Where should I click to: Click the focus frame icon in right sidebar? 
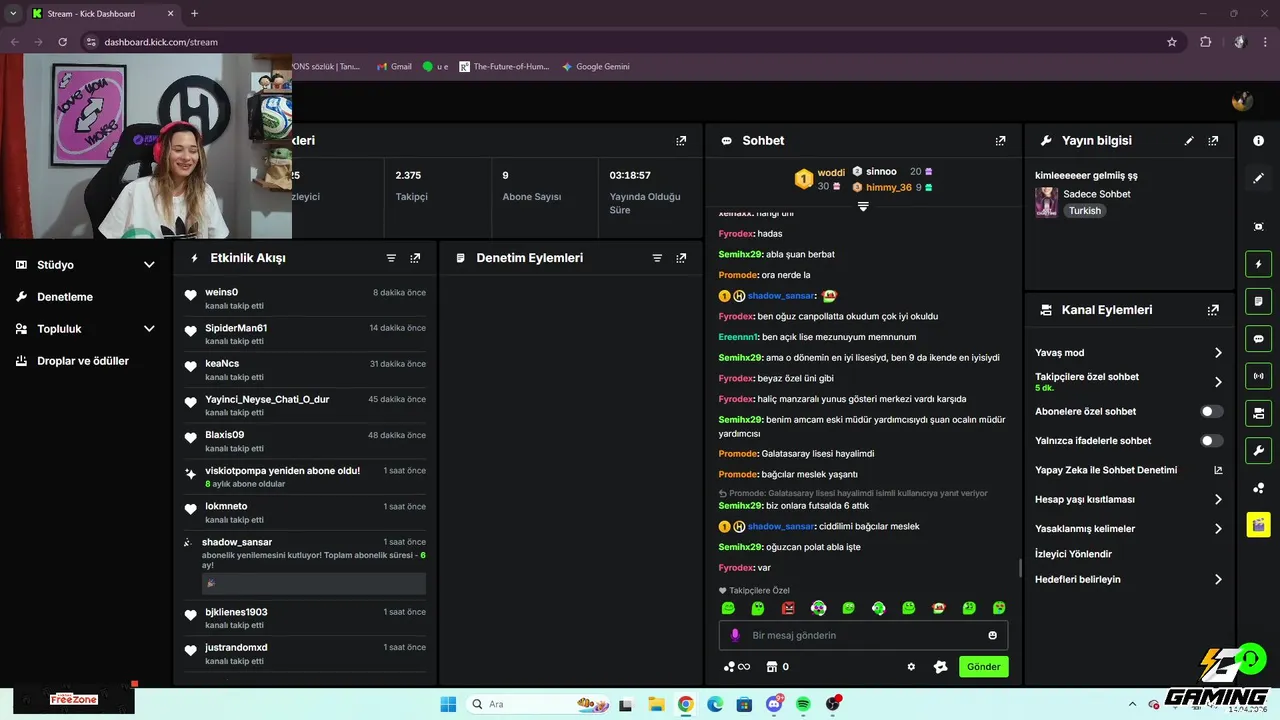[1258, 227]
